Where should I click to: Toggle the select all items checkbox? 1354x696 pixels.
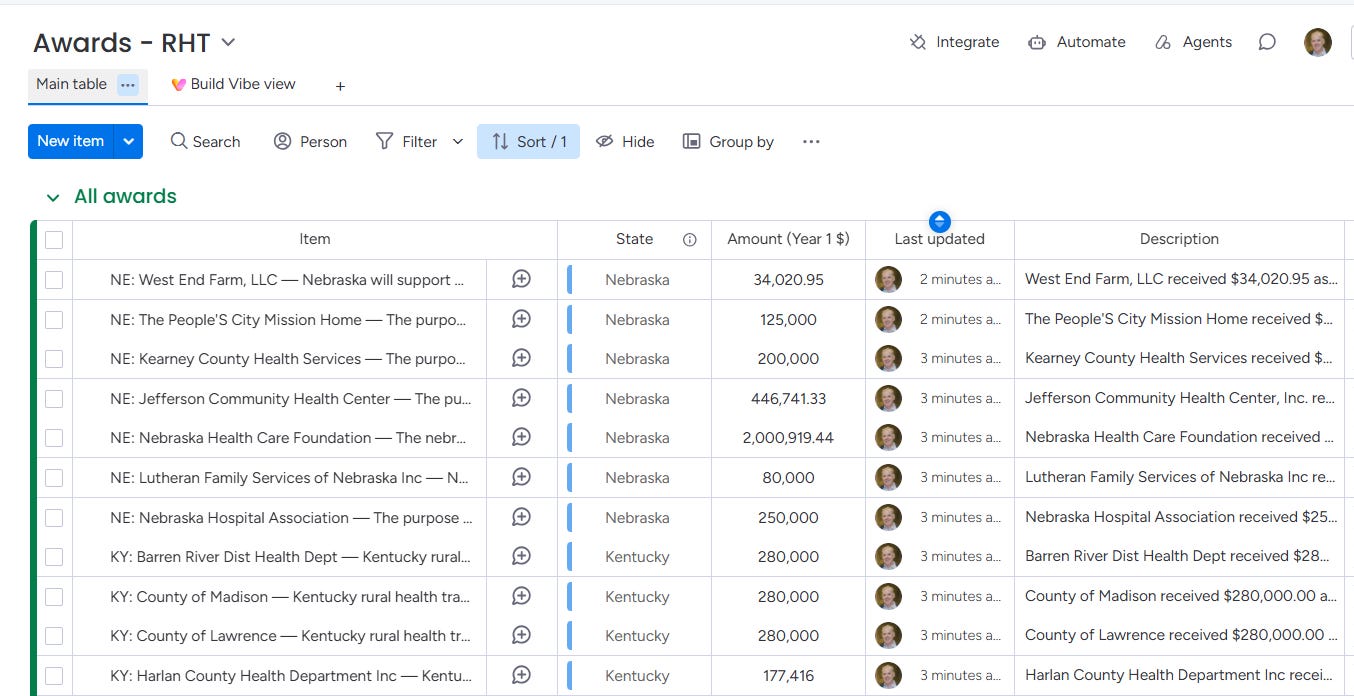54,240
